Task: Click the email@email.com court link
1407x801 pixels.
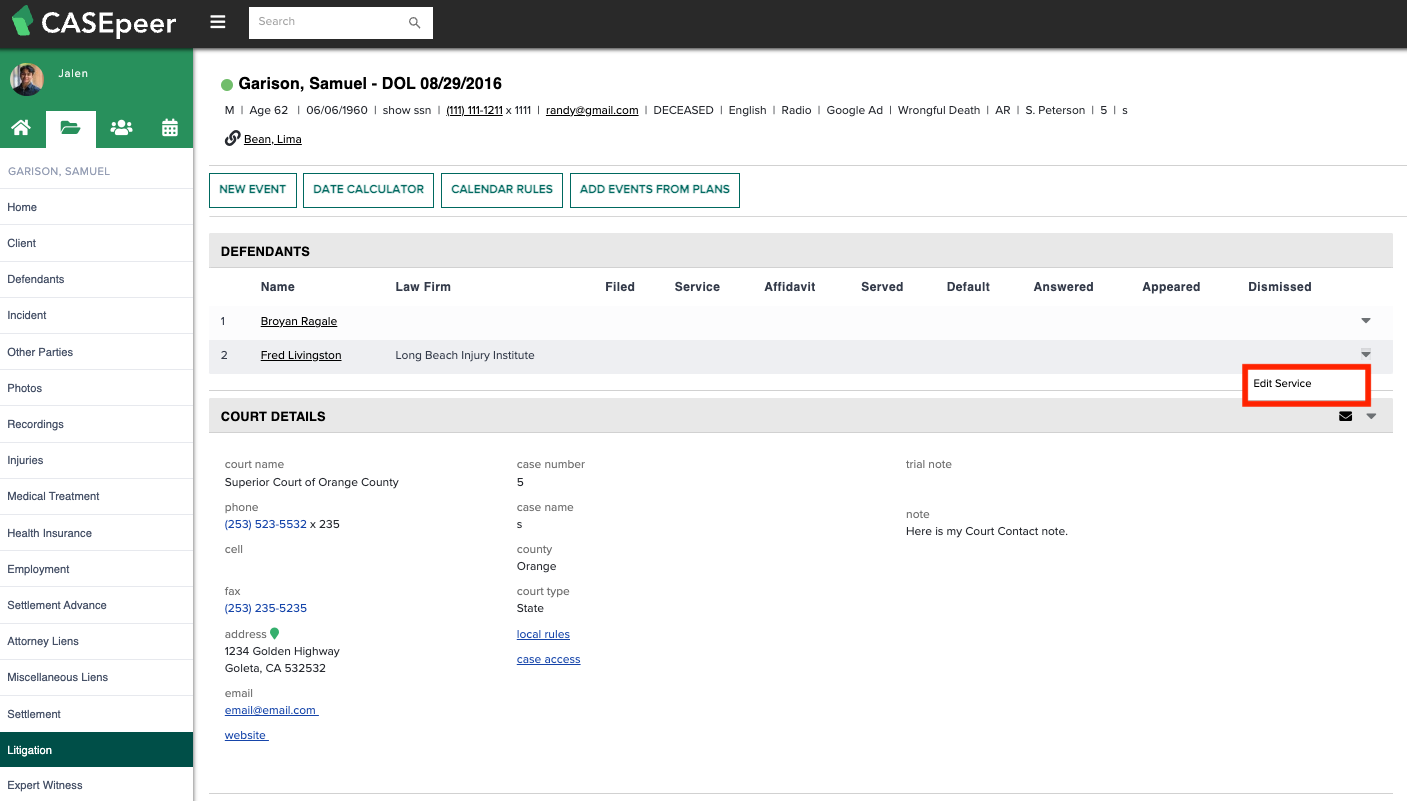Action: pos(272,710)
